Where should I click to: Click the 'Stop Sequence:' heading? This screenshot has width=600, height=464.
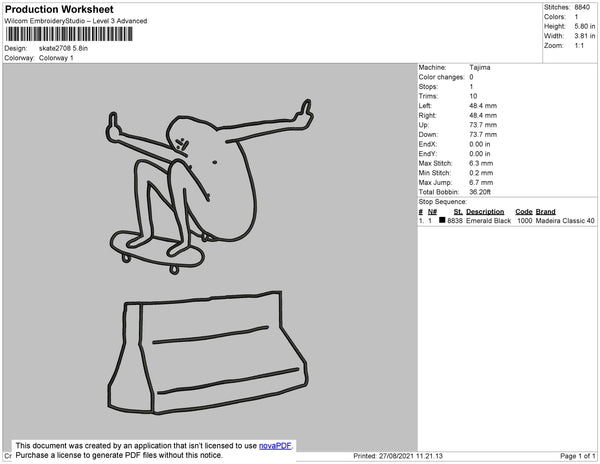tap(443, 202)
